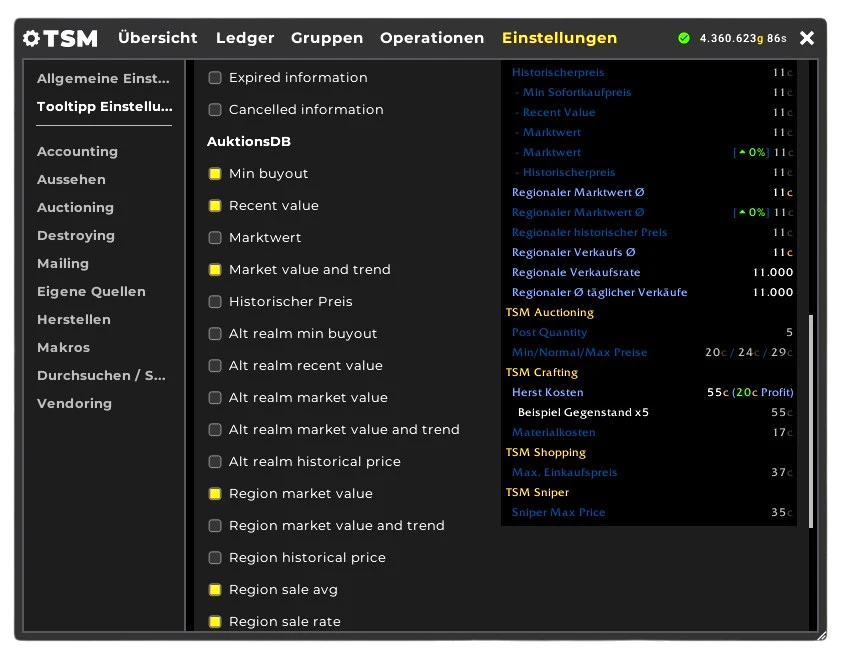844x657 pixels.
Task: Tick the Marktwert checkbox
Action: [215, 238]
